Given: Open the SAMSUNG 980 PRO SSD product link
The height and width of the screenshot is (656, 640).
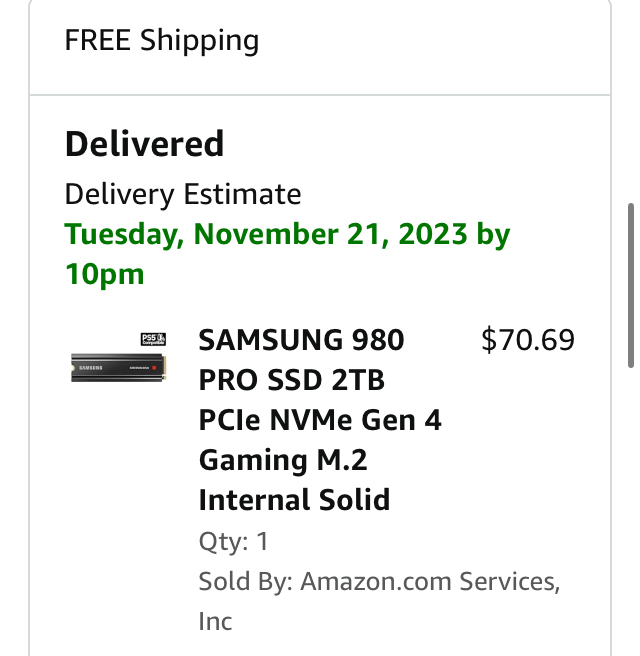Looking at the screenshot, I should (x=301, y=341).
